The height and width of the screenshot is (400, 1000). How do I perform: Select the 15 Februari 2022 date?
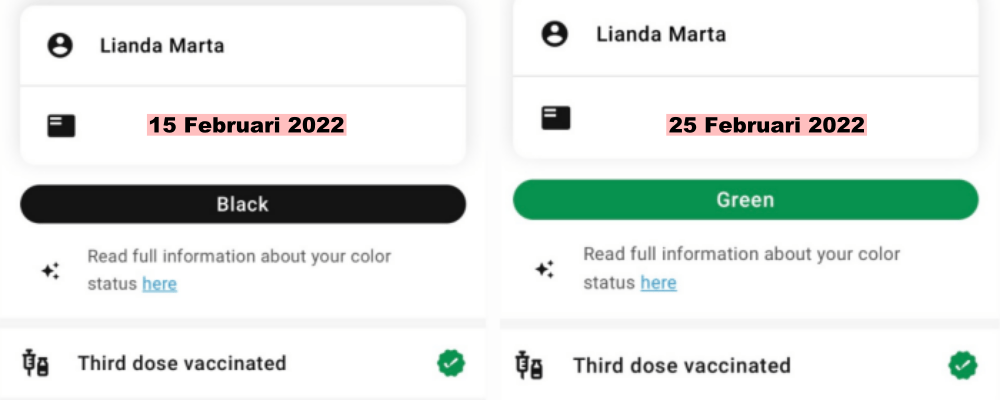tap(246, 125)
